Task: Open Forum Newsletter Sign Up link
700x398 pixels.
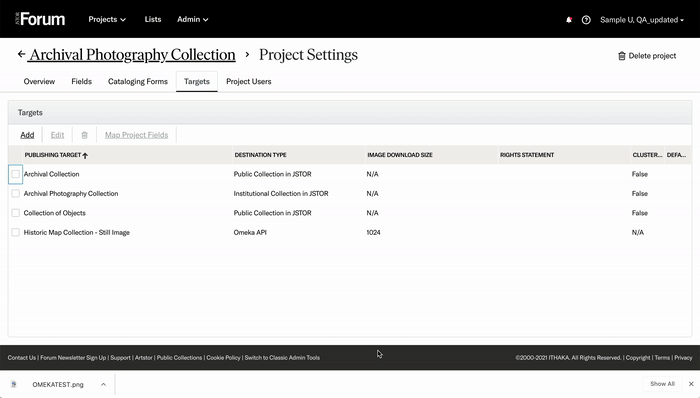Action: (x=73, y=357)
